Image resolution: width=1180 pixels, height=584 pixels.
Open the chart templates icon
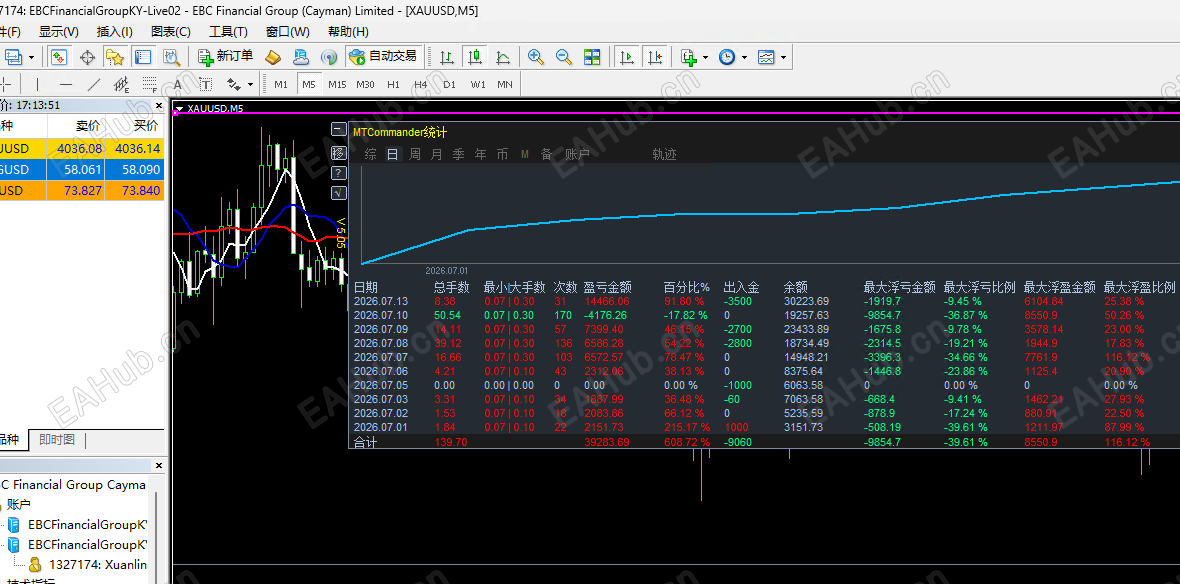[x=766, y=56]
